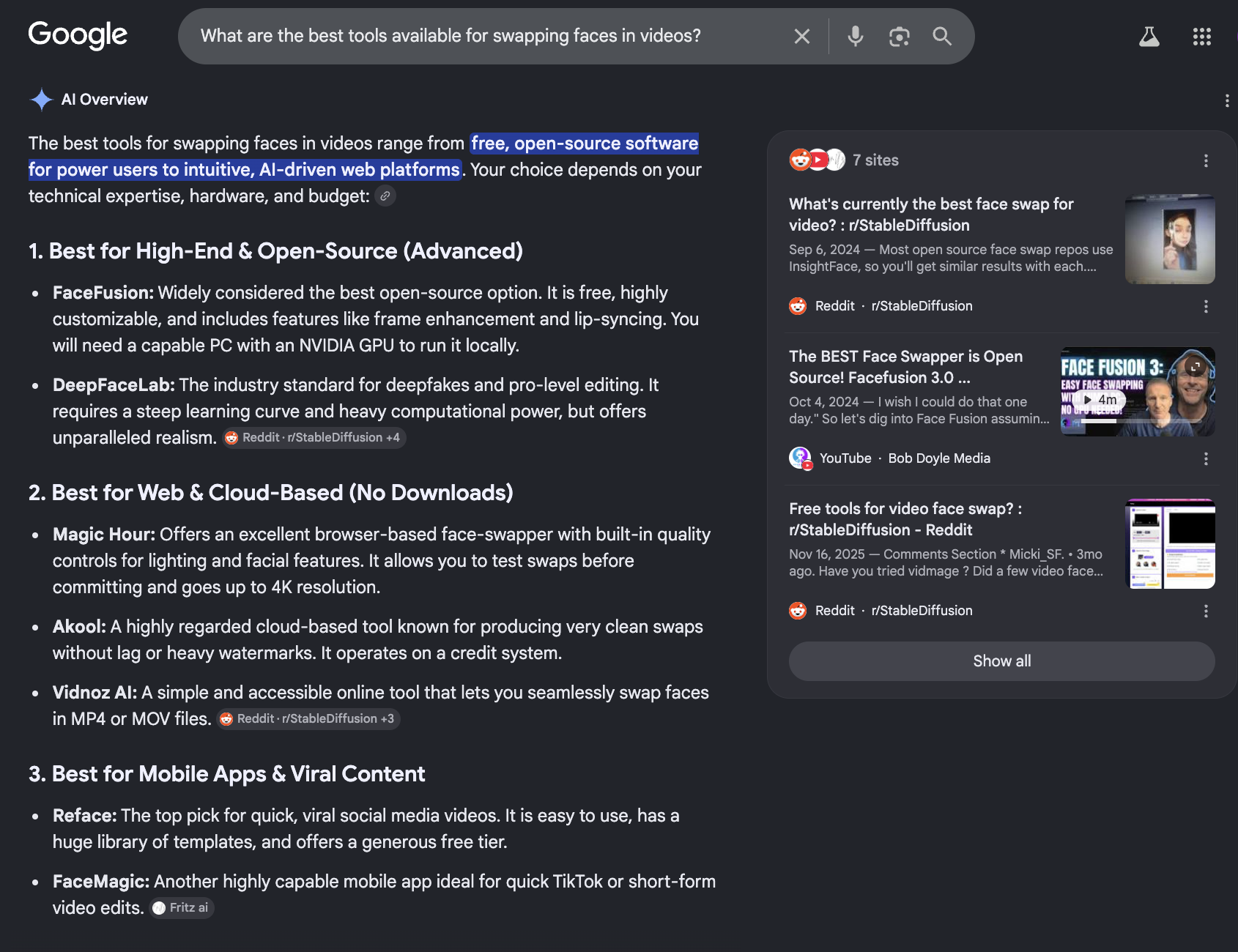Start voice search with the microphone
The height and width of the screenshot is (952, 1238).
click(x=855, y=36)
